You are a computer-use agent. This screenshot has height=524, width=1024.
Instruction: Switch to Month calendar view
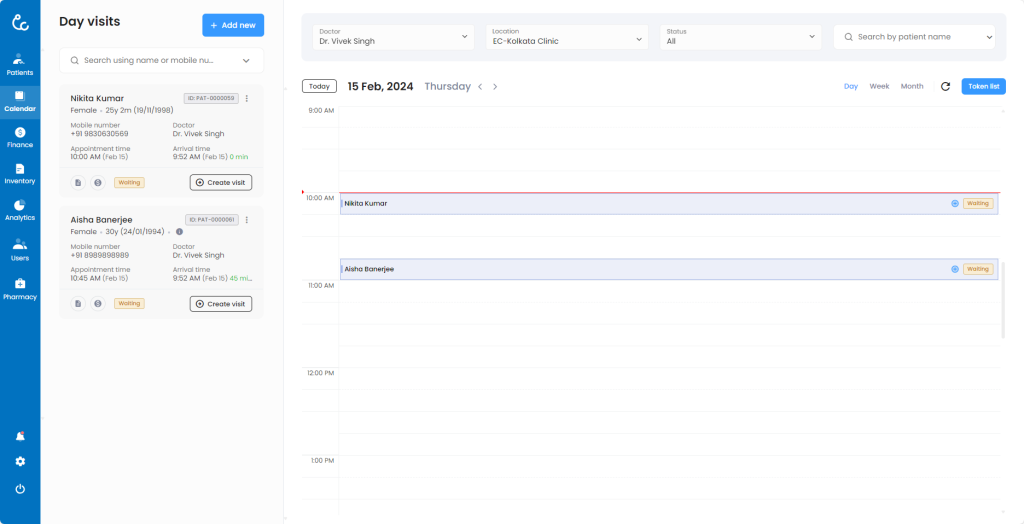(x=912, y=87)
